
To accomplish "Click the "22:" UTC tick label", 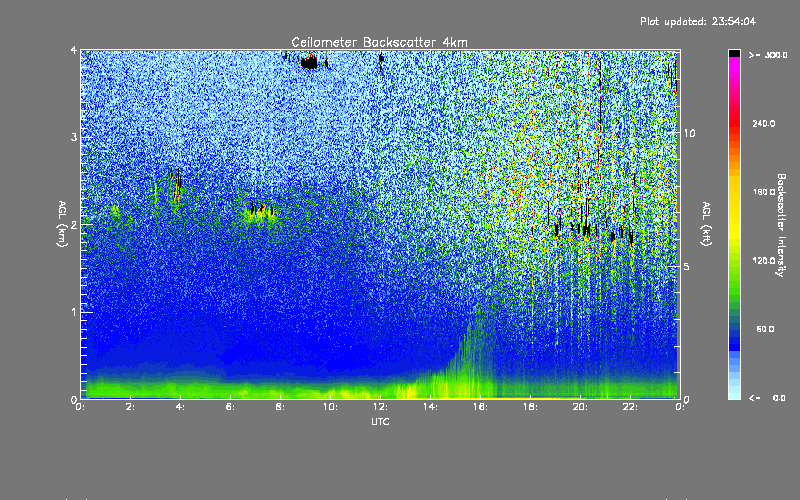I will click(630, 407).
